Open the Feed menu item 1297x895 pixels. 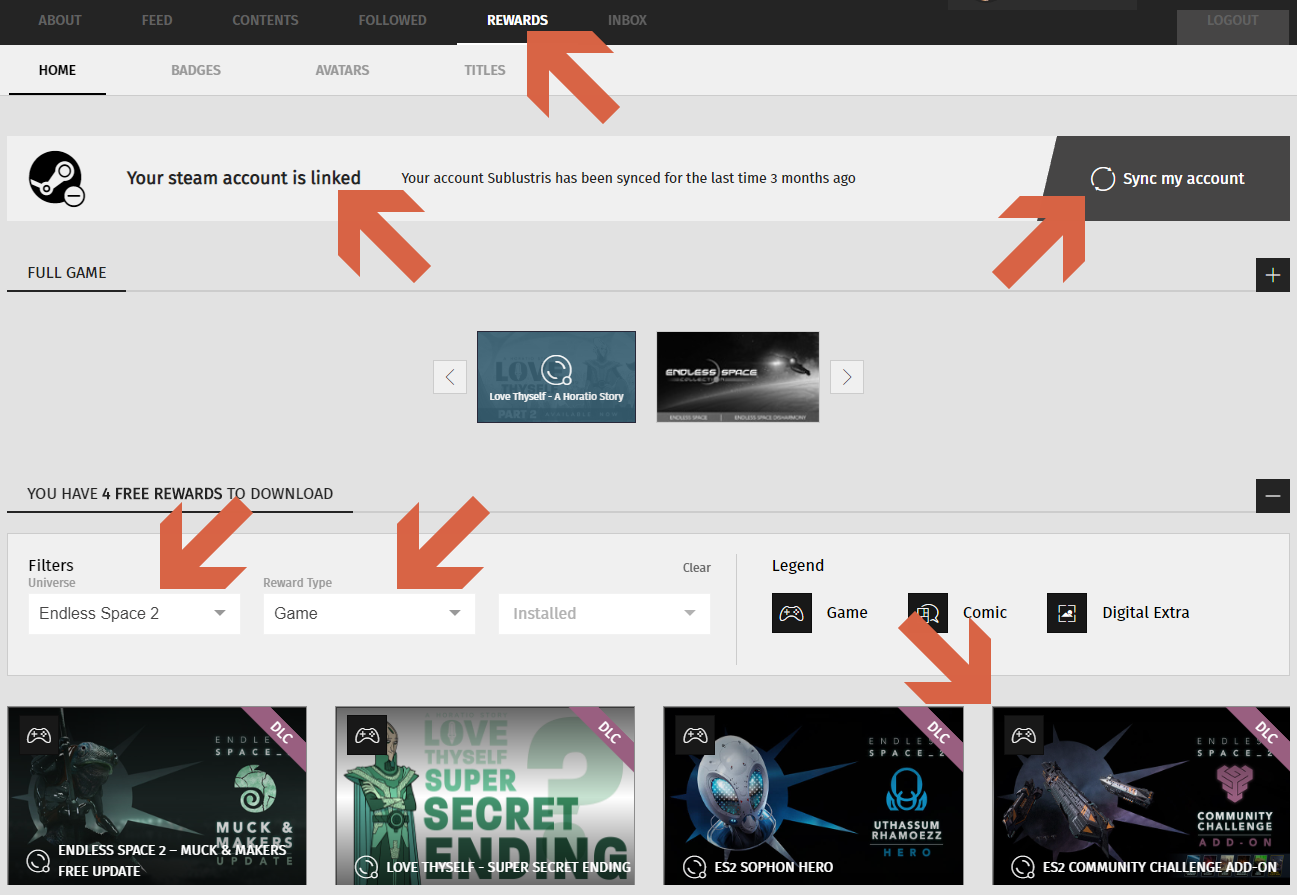pyautogui.click(x=157, y=20)
